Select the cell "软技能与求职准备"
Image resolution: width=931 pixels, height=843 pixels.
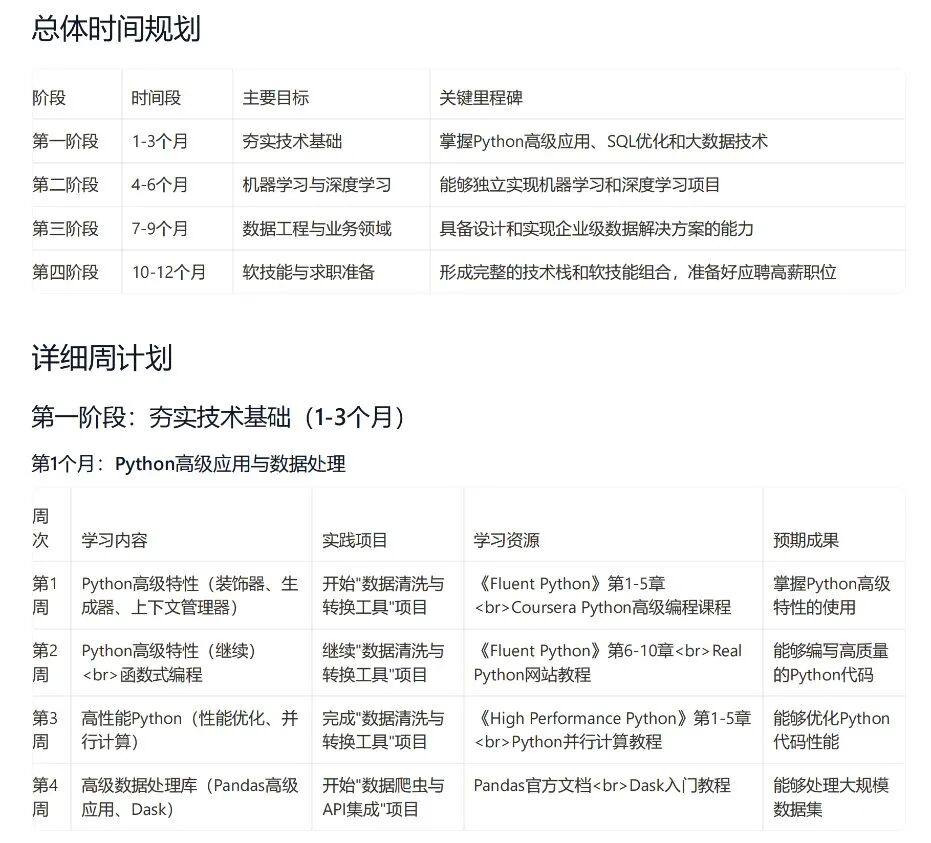pos(309,272)
